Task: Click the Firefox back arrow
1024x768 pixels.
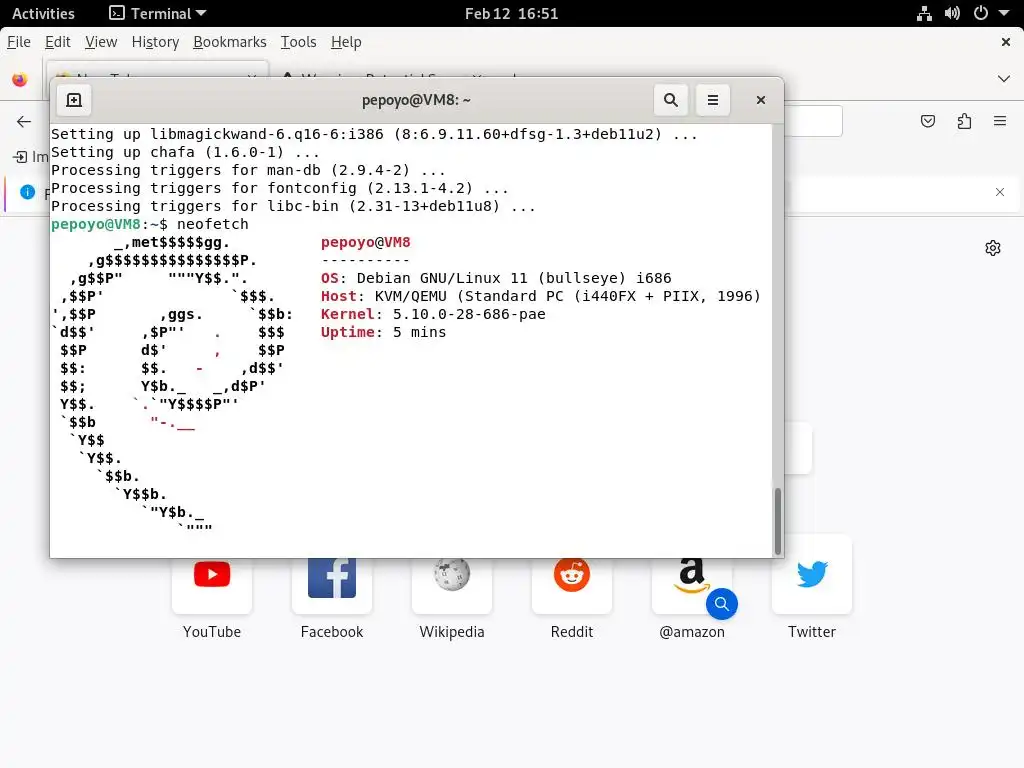Action: (24, 121)
